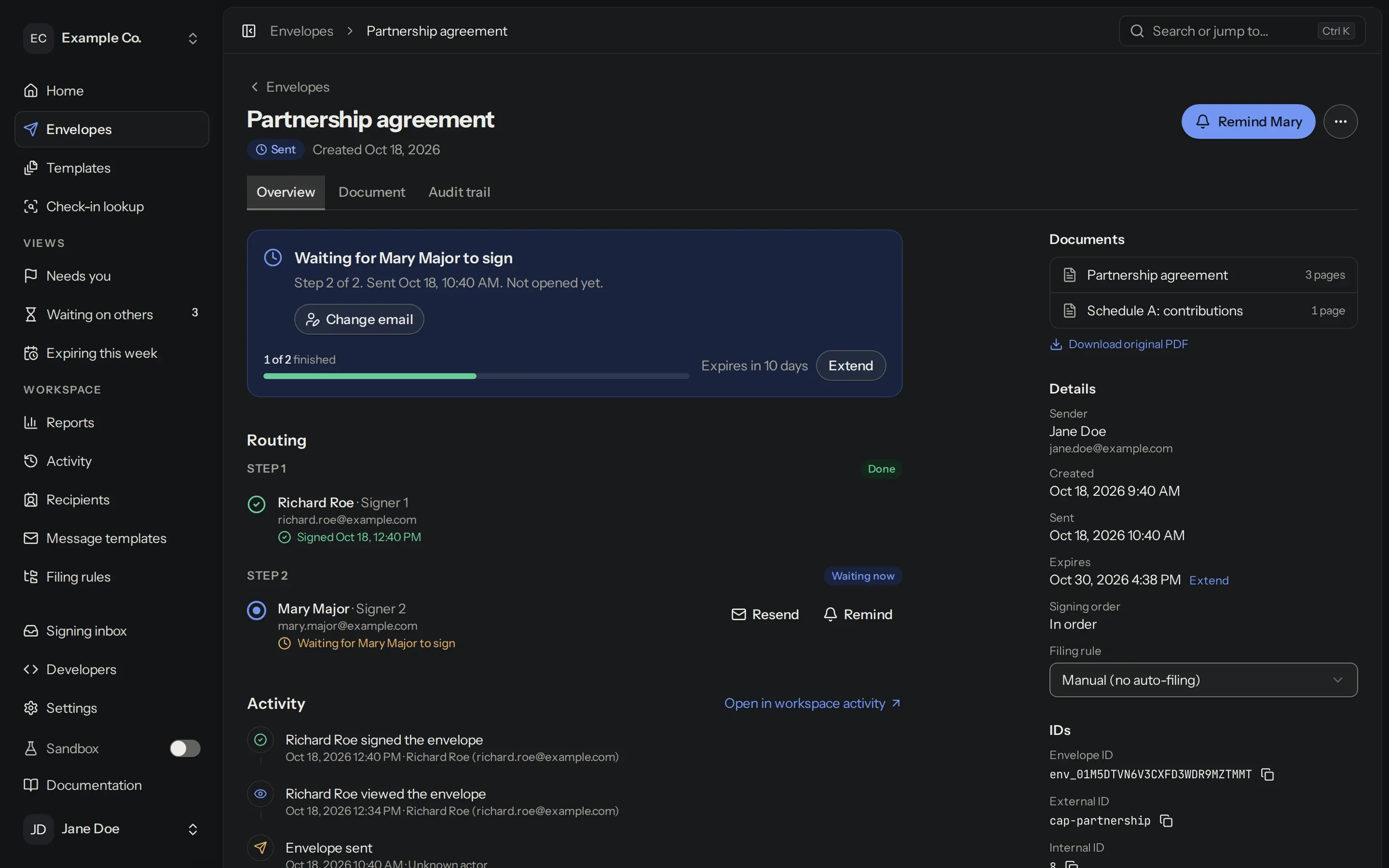Select the Overview tab

point(285,192)
